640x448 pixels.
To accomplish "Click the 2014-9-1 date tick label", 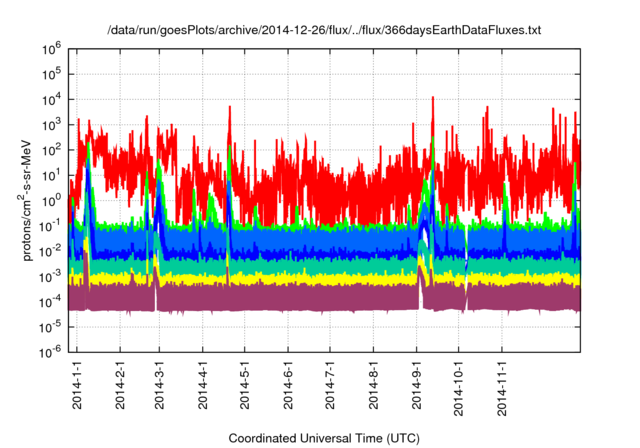I will 416,384.
